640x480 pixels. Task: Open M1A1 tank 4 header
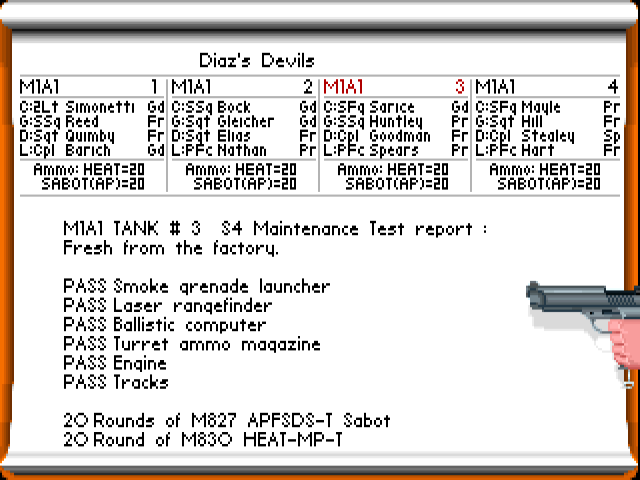tap(547, 87)
